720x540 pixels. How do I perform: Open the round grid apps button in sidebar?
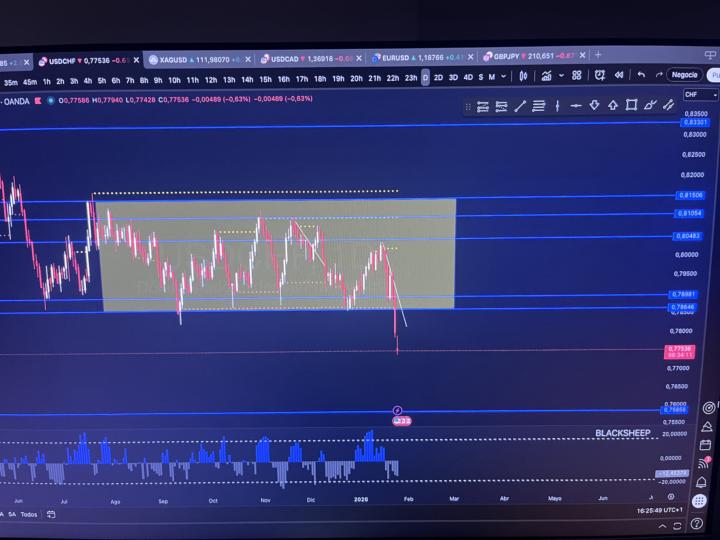699,501
